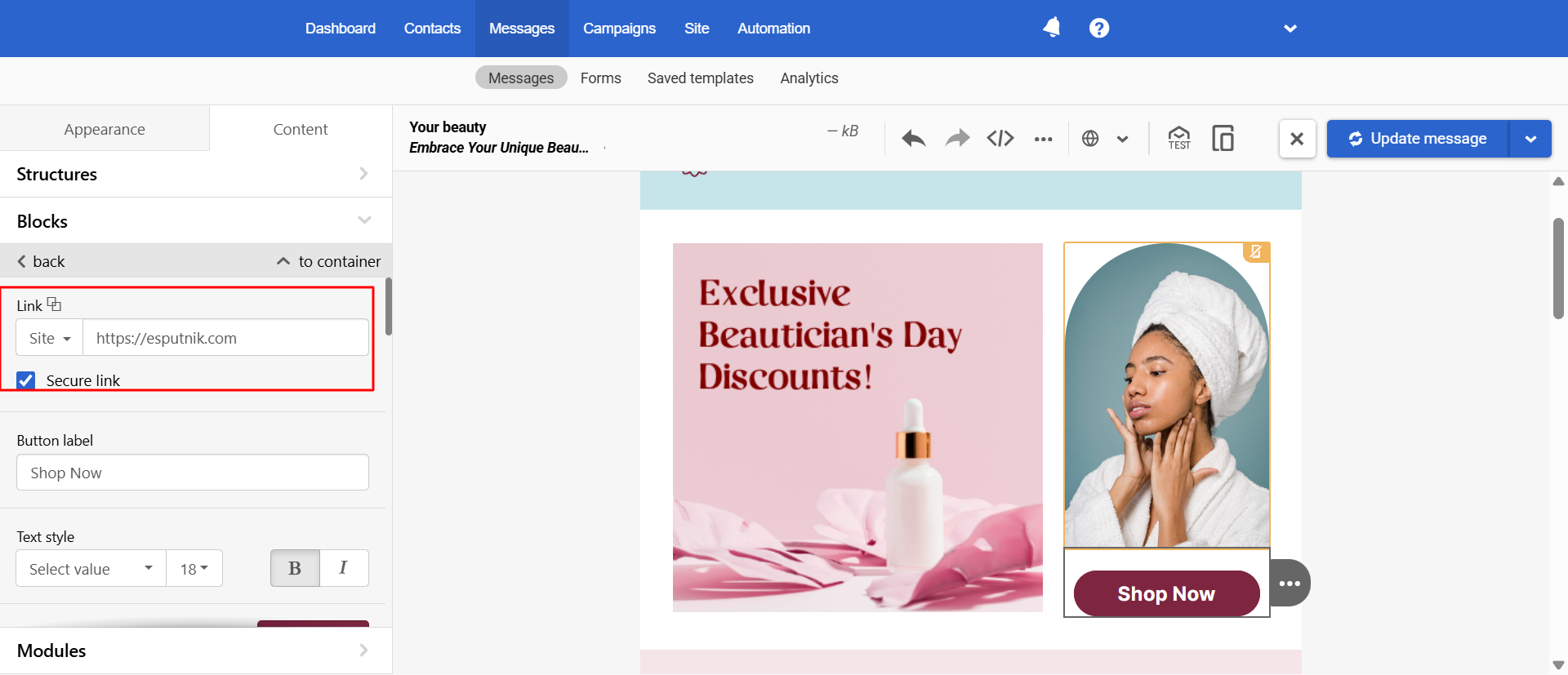Switch to mobile preview

click(x=1223, y=138)
